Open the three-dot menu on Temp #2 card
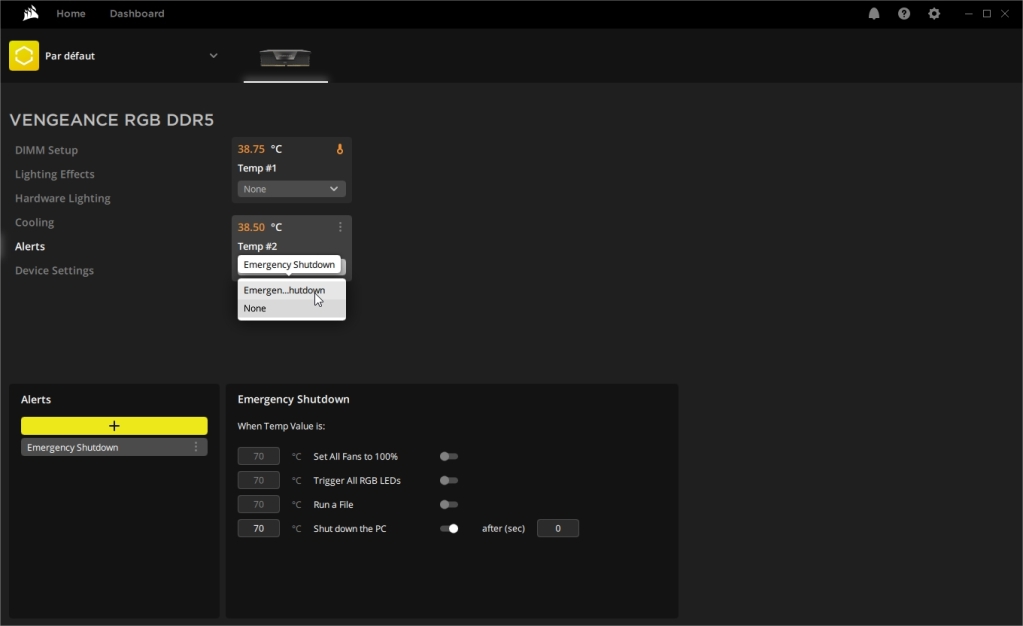 click(340, 227)
